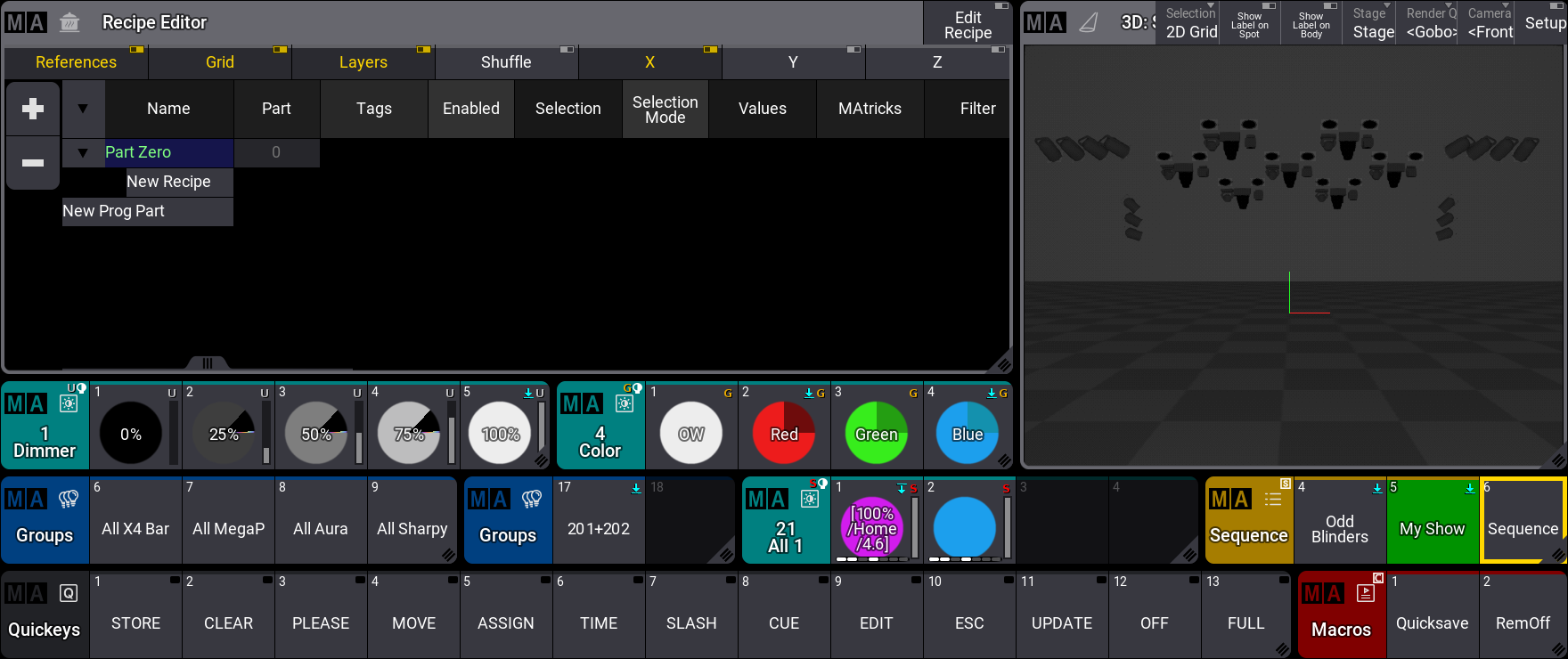Select the Selection 2D Grid title bar item
The image size is (1568, 659).
1191,23
